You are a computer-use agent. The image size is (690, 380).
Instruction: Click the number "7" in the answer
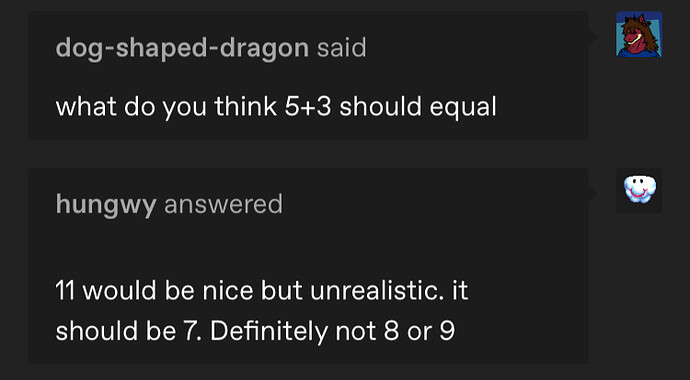point(191,332)
